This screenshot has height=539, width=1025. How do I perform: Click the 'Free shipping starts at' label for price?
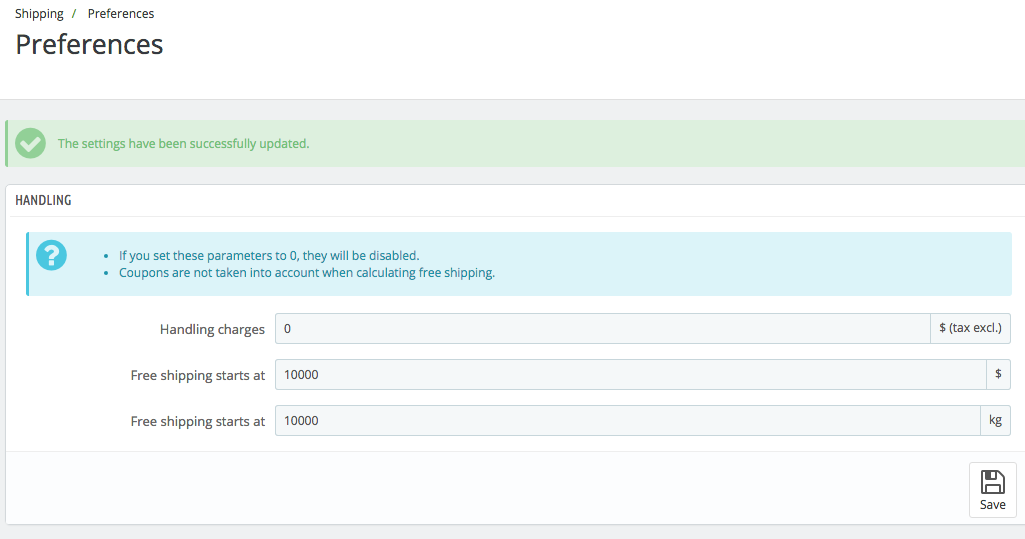[x=198, y=375]
